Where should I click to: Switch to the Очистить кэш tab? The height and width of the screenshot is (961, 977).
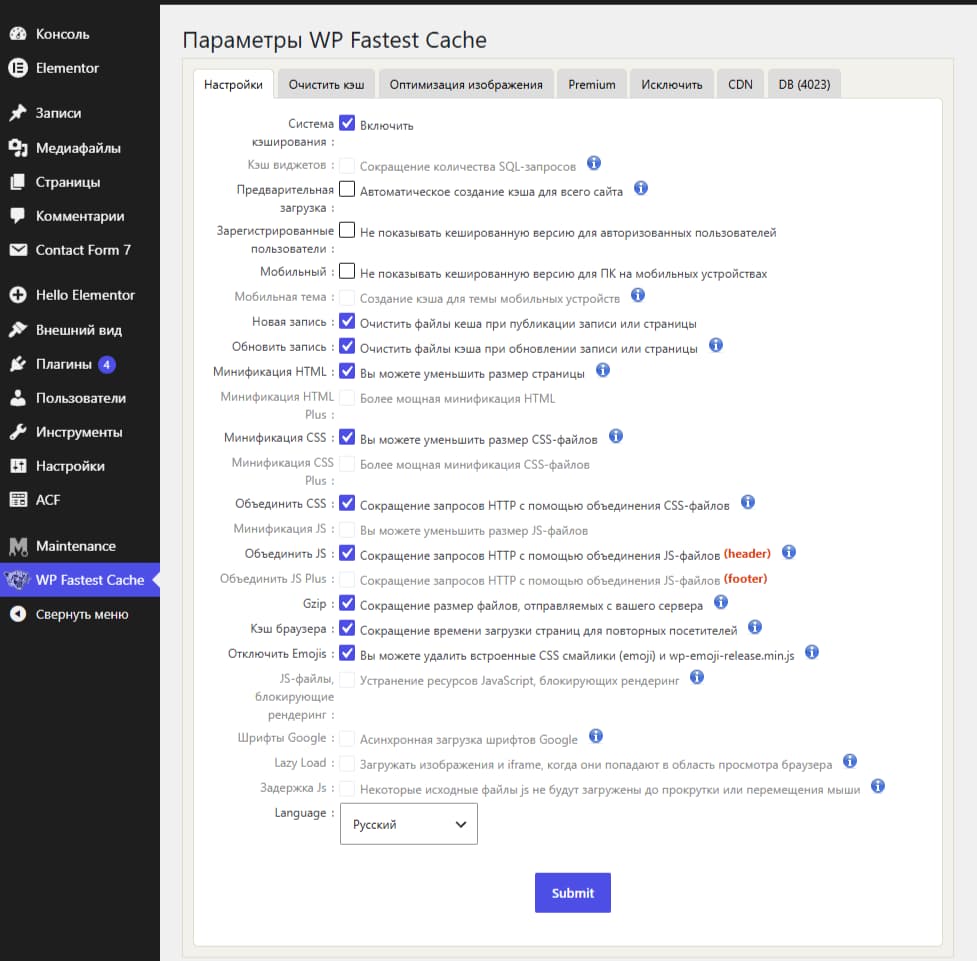pos(326,85)
